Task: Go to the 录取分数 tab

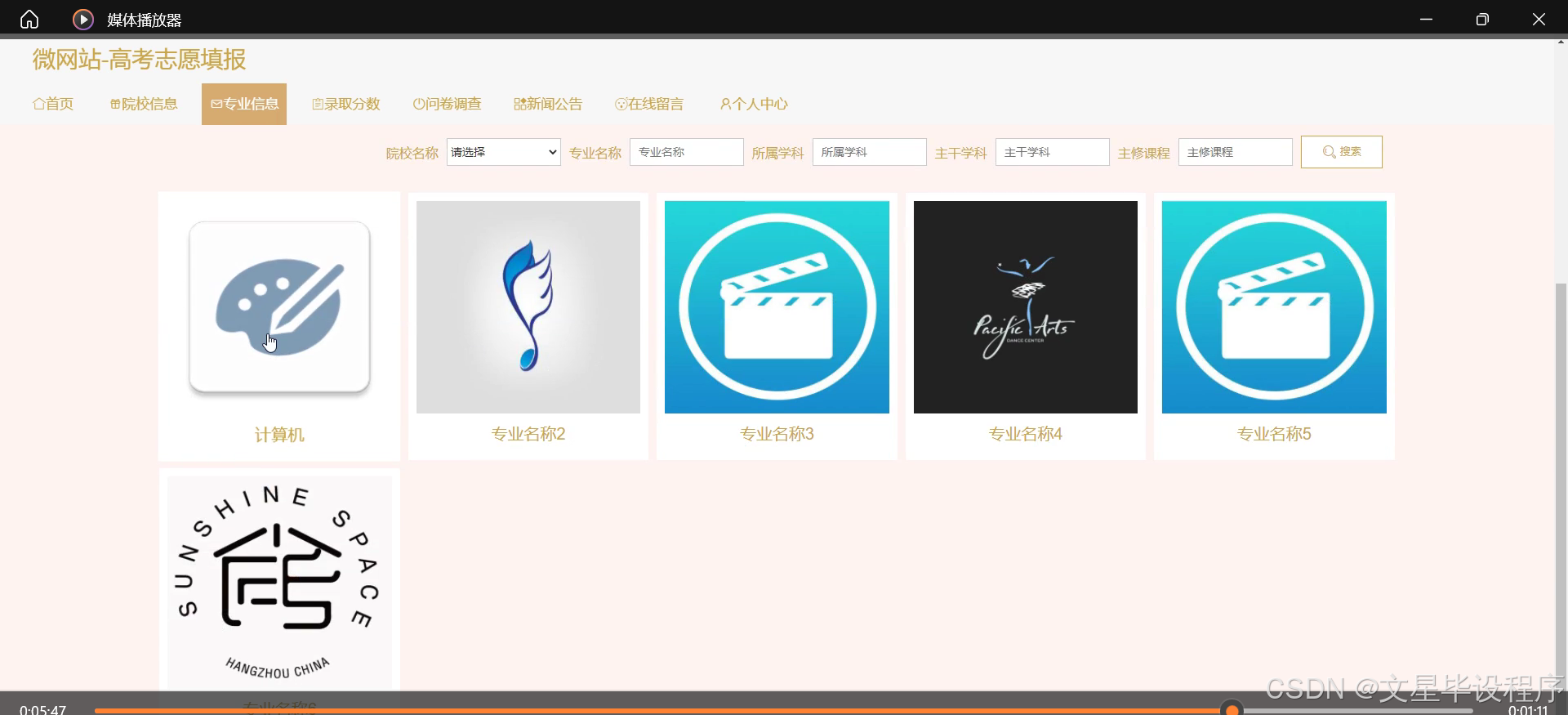Action: coord(346,104)
